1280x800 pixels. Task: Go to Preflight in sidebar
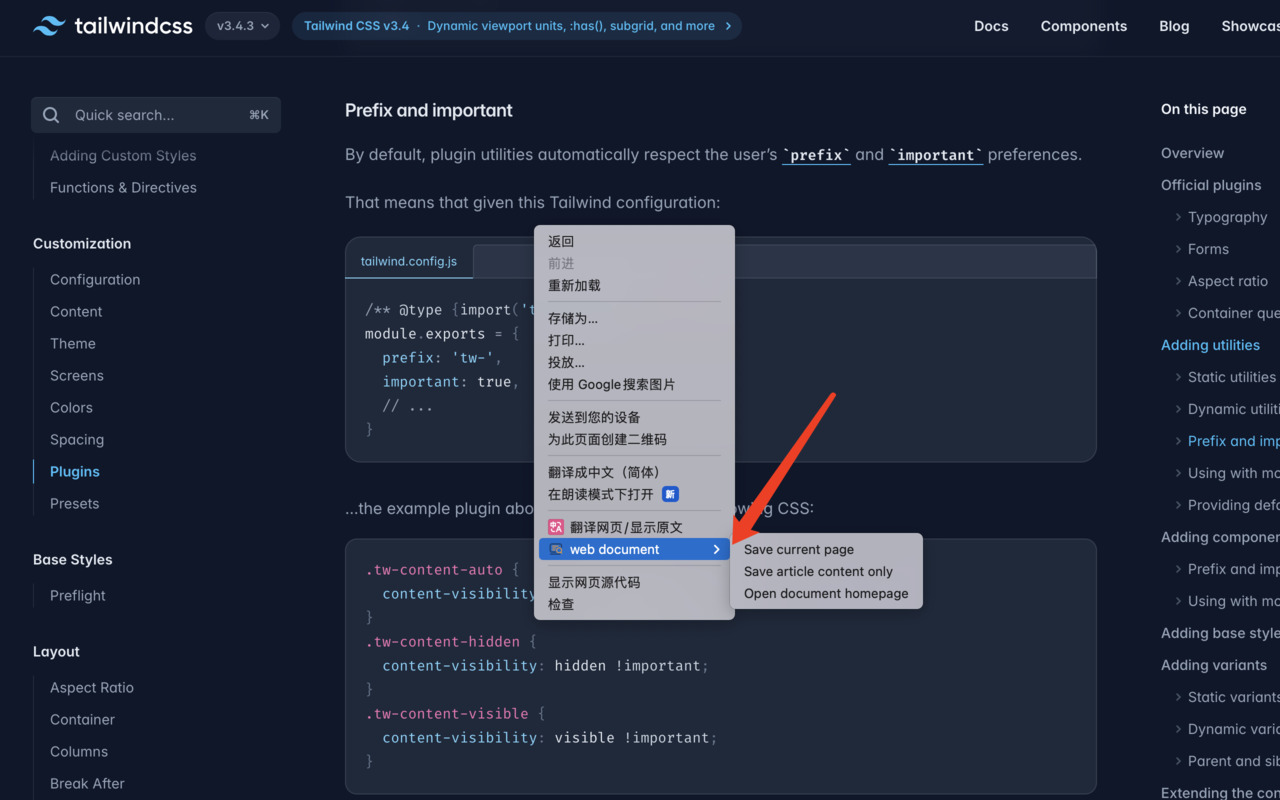coord(78,595)
